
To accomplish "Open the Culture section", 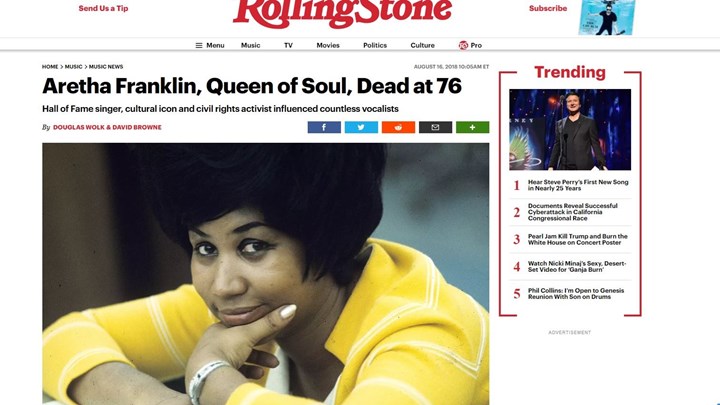I will (x=422, y=45).
